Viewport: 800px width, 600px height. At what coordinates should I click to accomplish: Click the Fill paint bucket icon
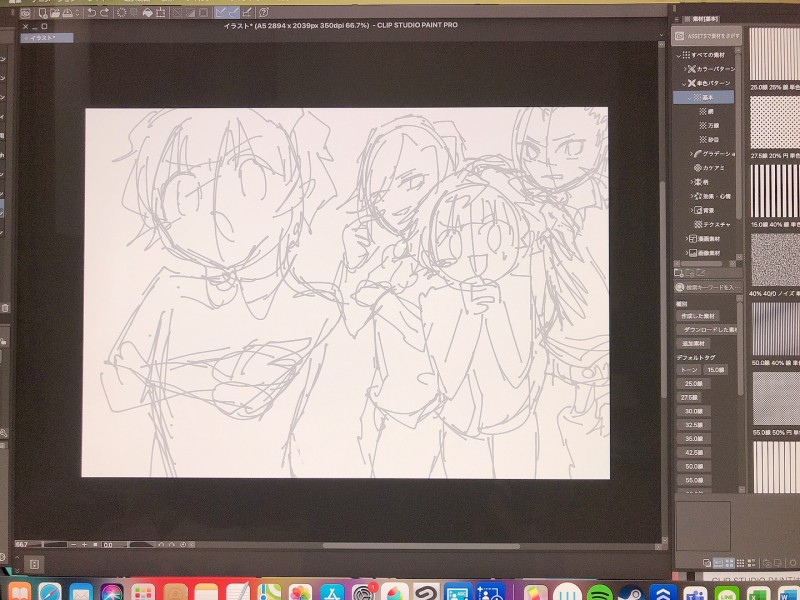pos(148,13)
